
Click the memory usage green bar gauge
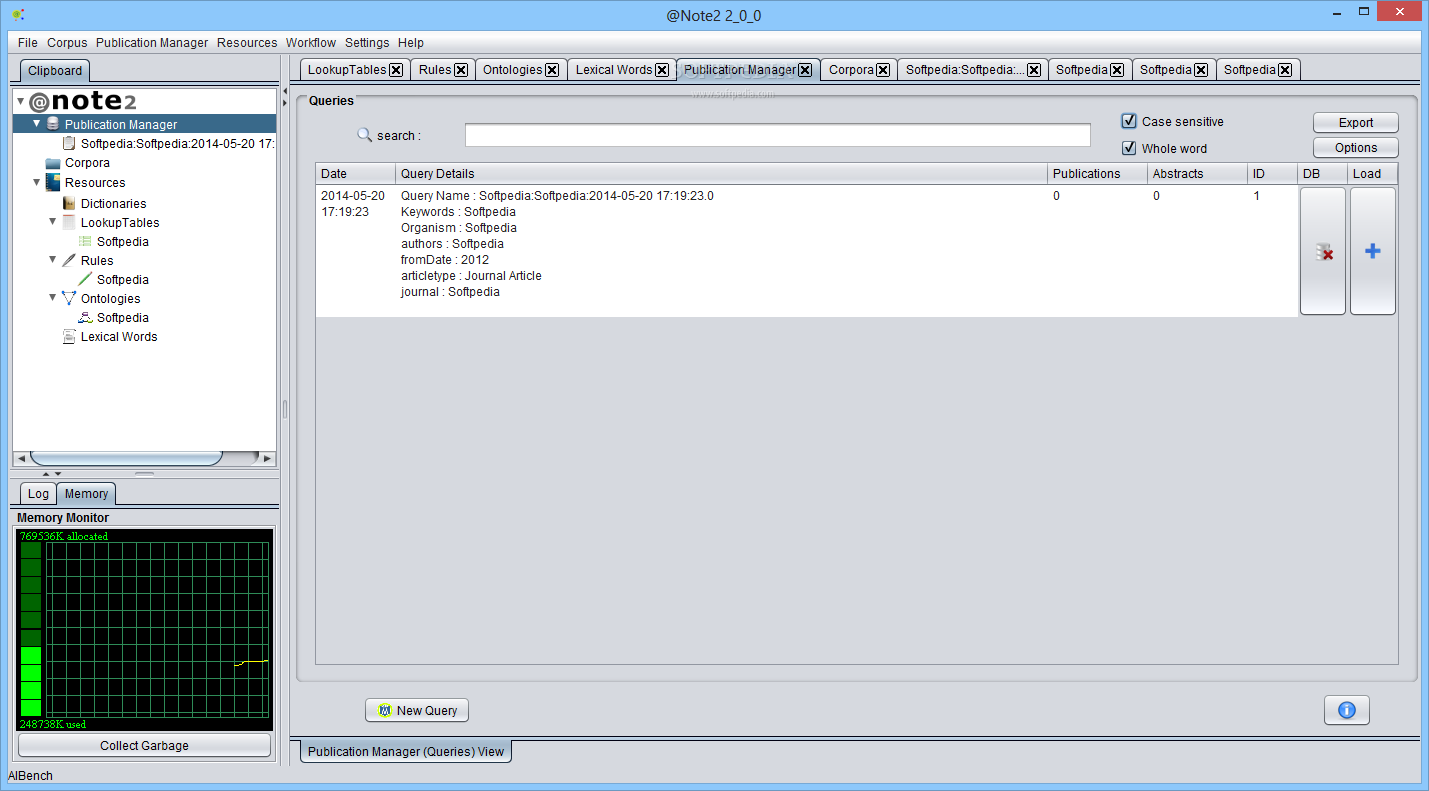click(31, 629)
